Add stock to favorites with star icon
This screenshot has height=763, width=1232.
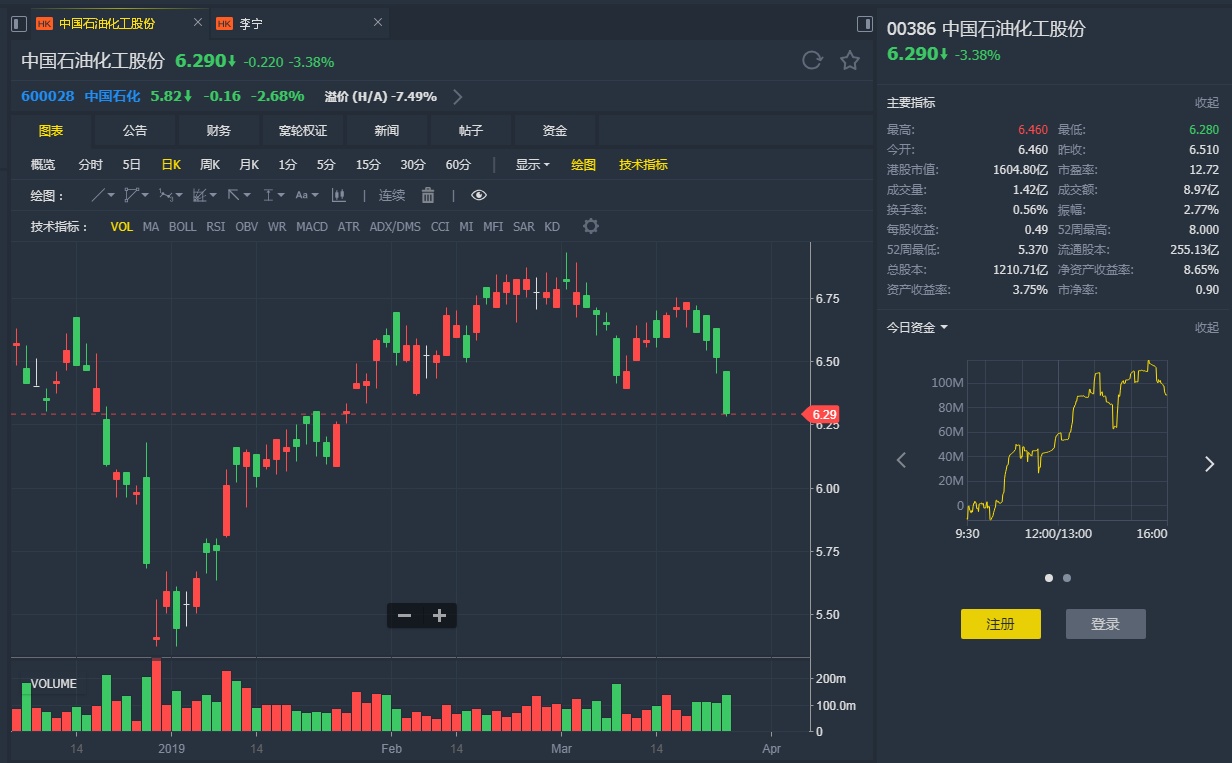click(850, 61)
